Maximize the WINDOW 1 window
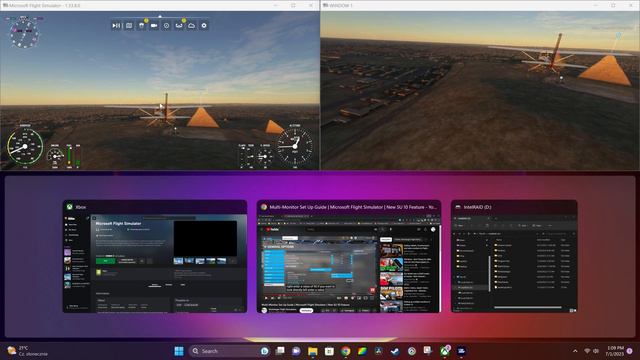The image size is (640, 360). pos(613,5)
